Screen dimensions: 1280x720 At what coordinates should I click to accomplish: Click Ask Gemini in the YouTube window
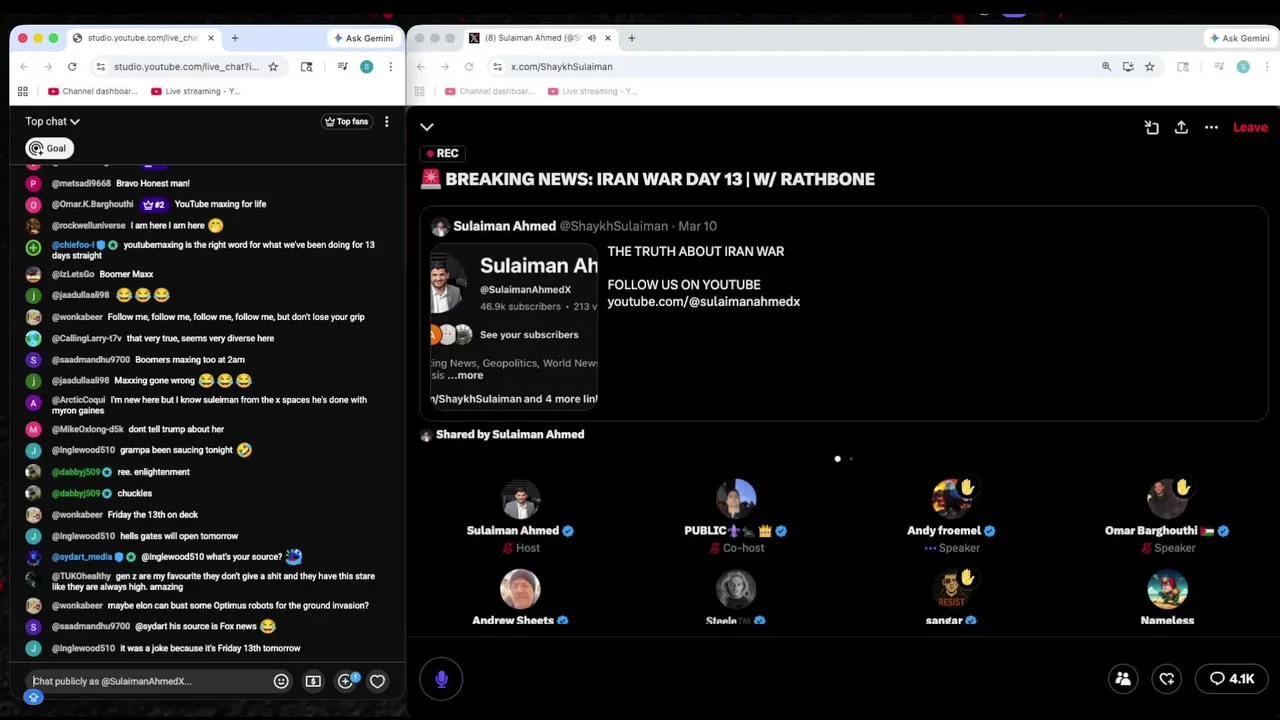tap(363, 38)
